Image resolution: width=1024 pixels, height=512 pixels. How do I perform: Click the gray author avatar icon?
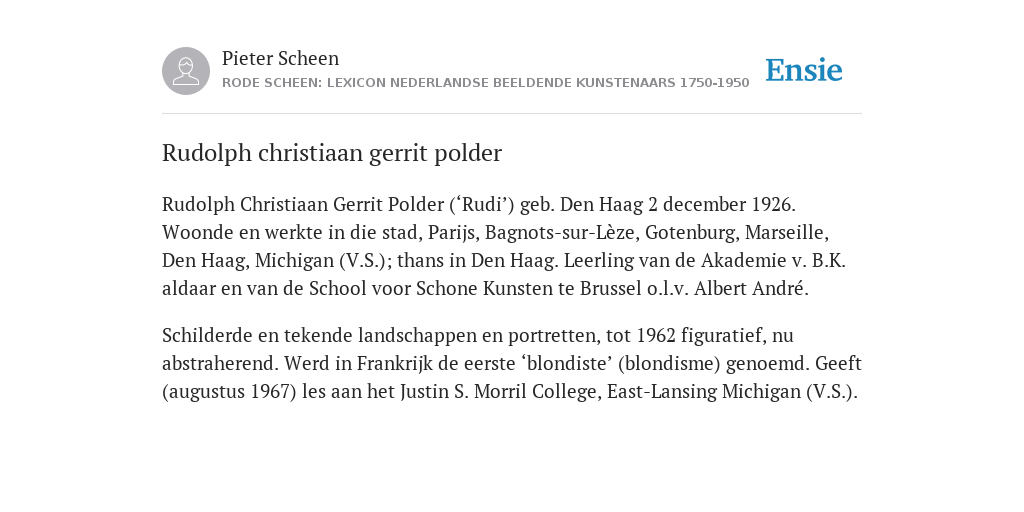click(186, 71)
